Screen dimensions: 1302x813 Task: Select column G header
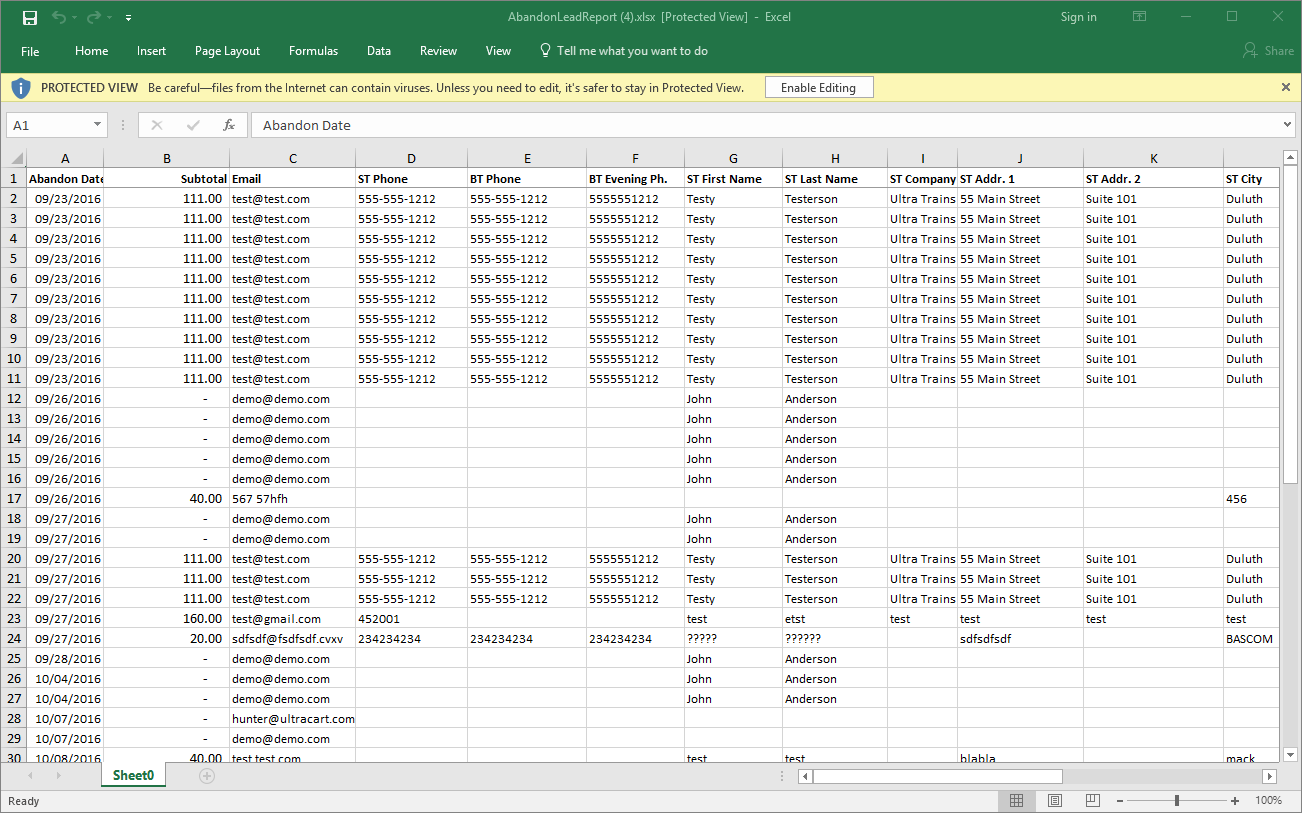(734, 158)
